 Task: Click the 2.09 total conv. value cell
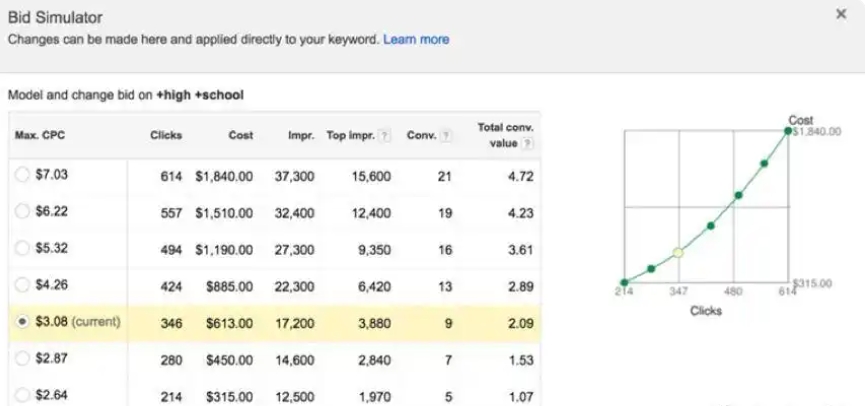click(521, 323)
